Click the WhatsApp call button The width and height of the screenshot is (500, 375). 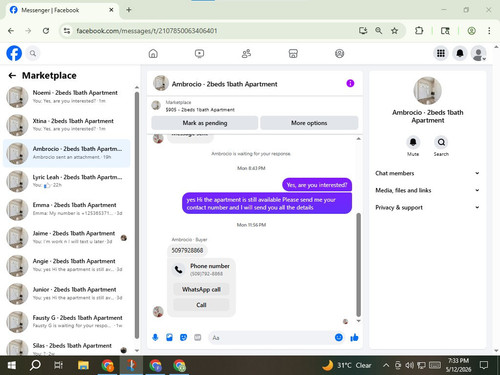201,289
